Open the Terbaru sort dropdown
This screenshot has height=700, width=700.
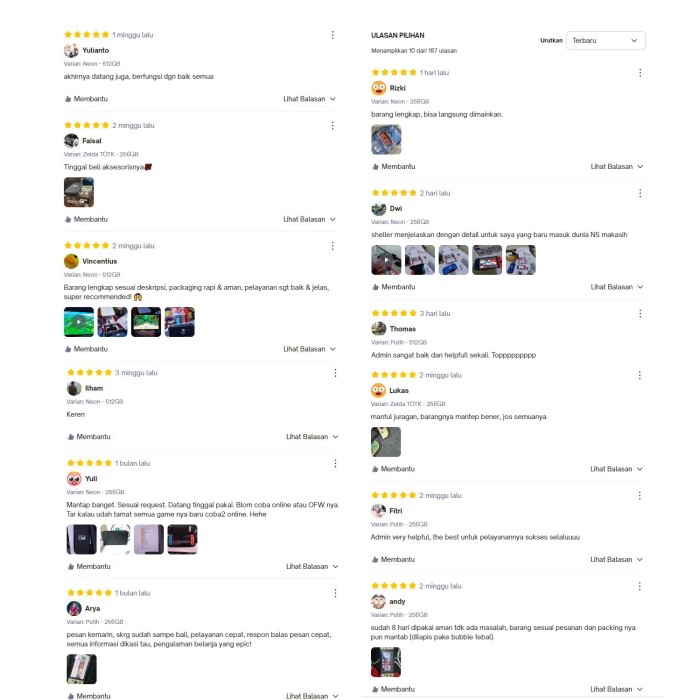(x=606, y=41)
